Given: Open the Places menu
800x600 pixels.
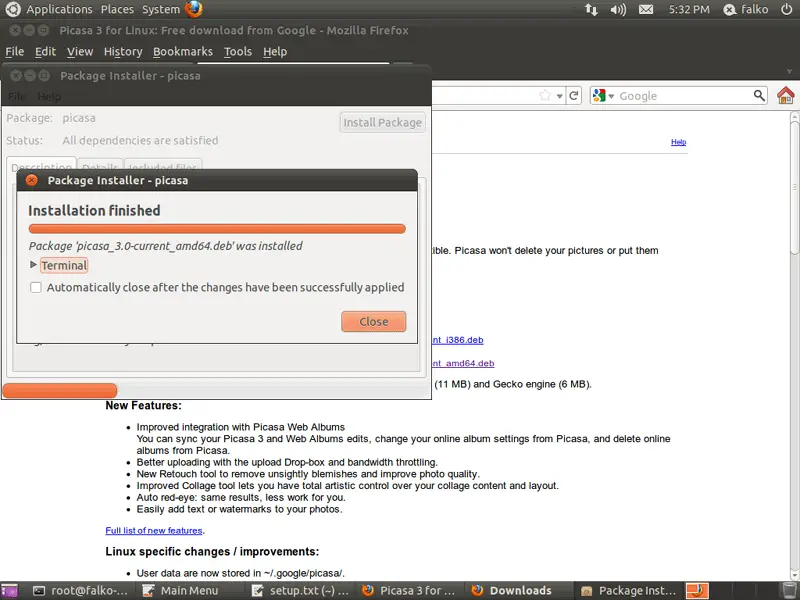Looking at the screenshot, I should tap(117, 9).
